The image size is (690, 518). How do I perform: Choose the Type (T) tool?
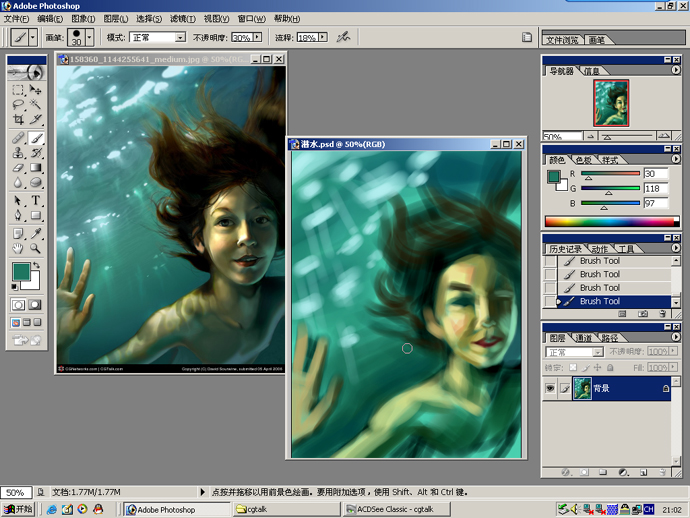point(36,200)
